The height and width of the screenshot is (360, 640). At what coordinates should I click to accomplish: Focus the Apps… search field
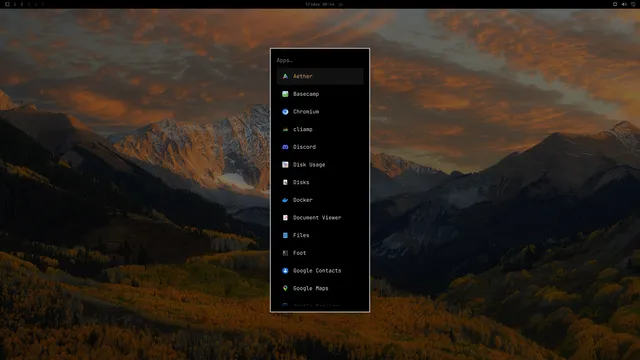click(320, 60)
